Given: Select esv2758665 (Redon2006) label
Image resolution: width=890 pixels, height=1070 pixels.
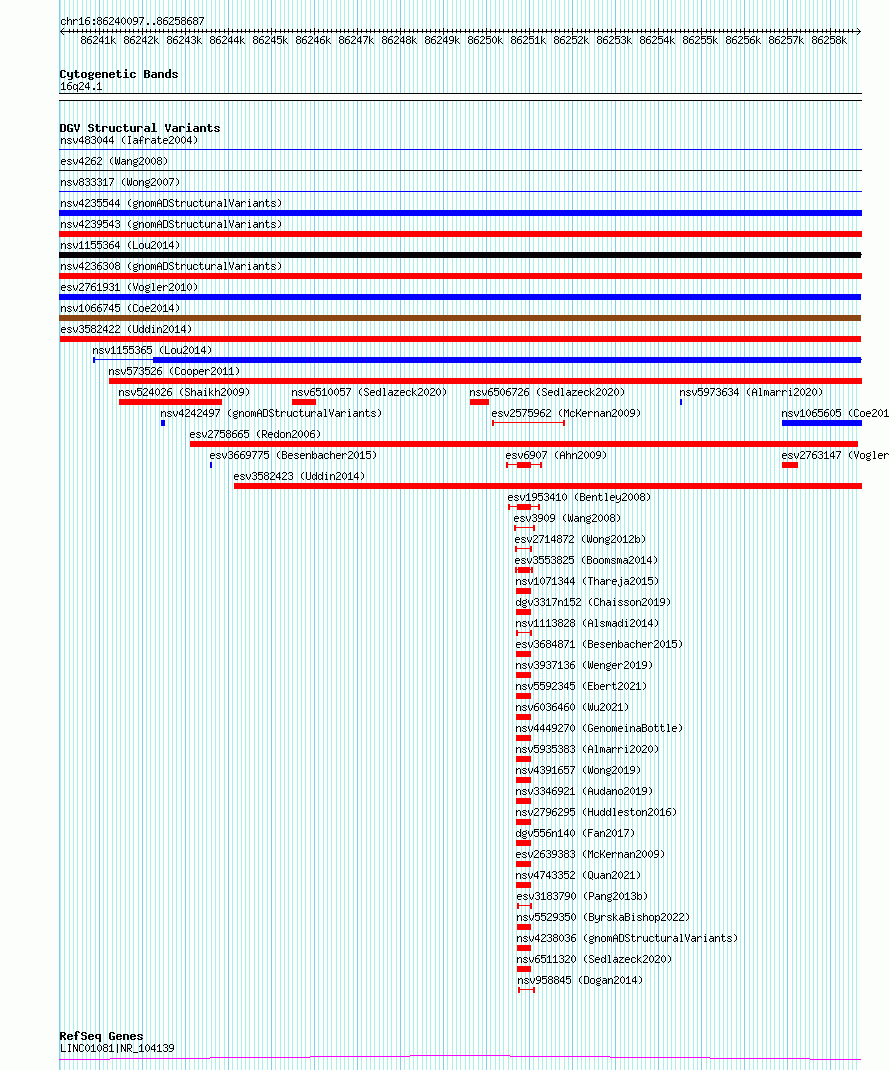Looking at the screenshot, I should point(255,435).
